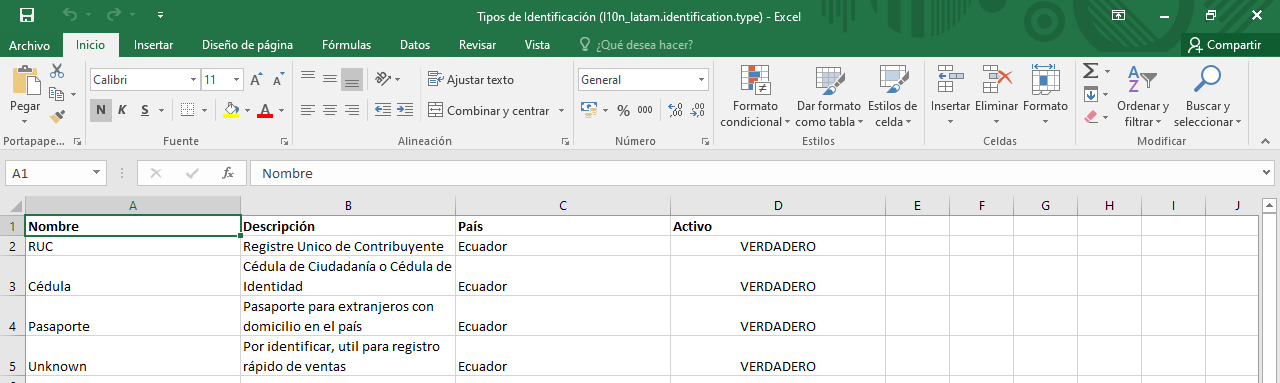Image resolution: width=1280 pixels, height=383 pixels.
Task: Click the cell borders icon
Action: pos(188,110)
